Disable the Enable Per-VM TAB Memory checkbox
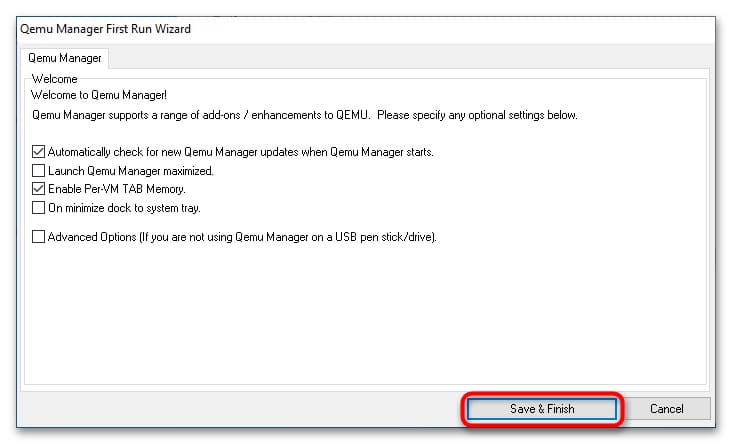Image resolution: width=732 pixels, height=444 pixels. click(39, 189)
